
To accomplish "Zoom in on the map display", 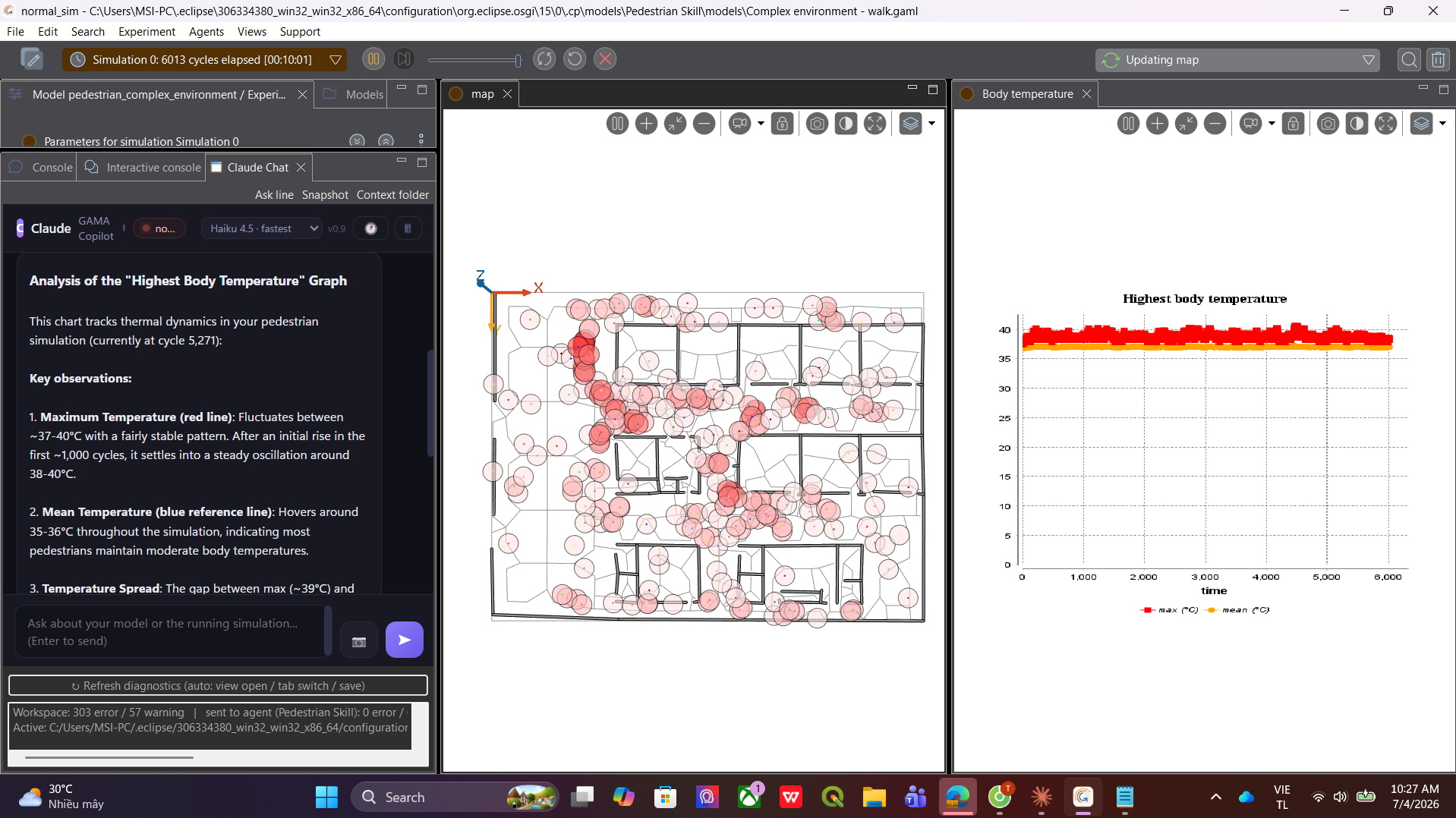I will point(646,124).
